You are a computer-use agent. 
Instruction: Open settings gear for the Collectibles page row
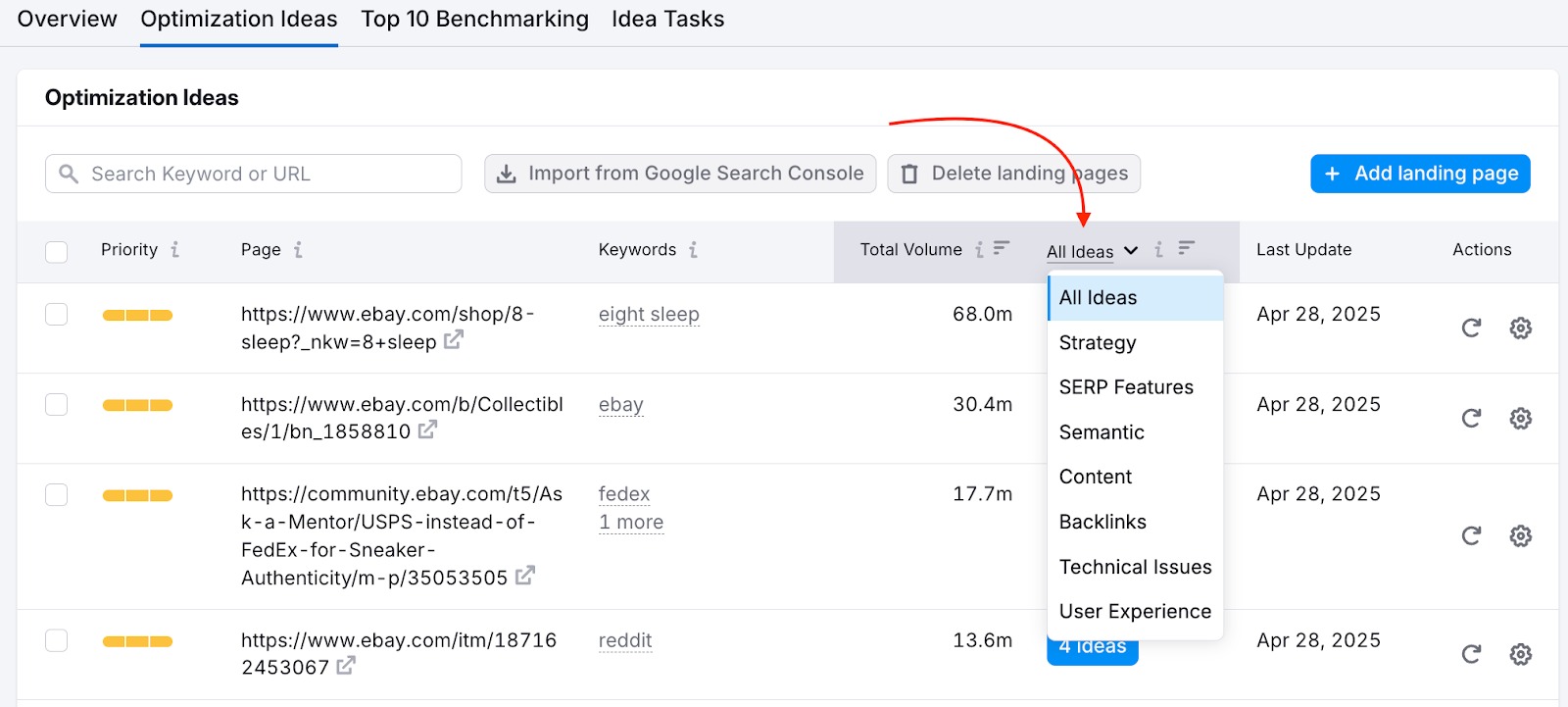[x=1520, y=419]
